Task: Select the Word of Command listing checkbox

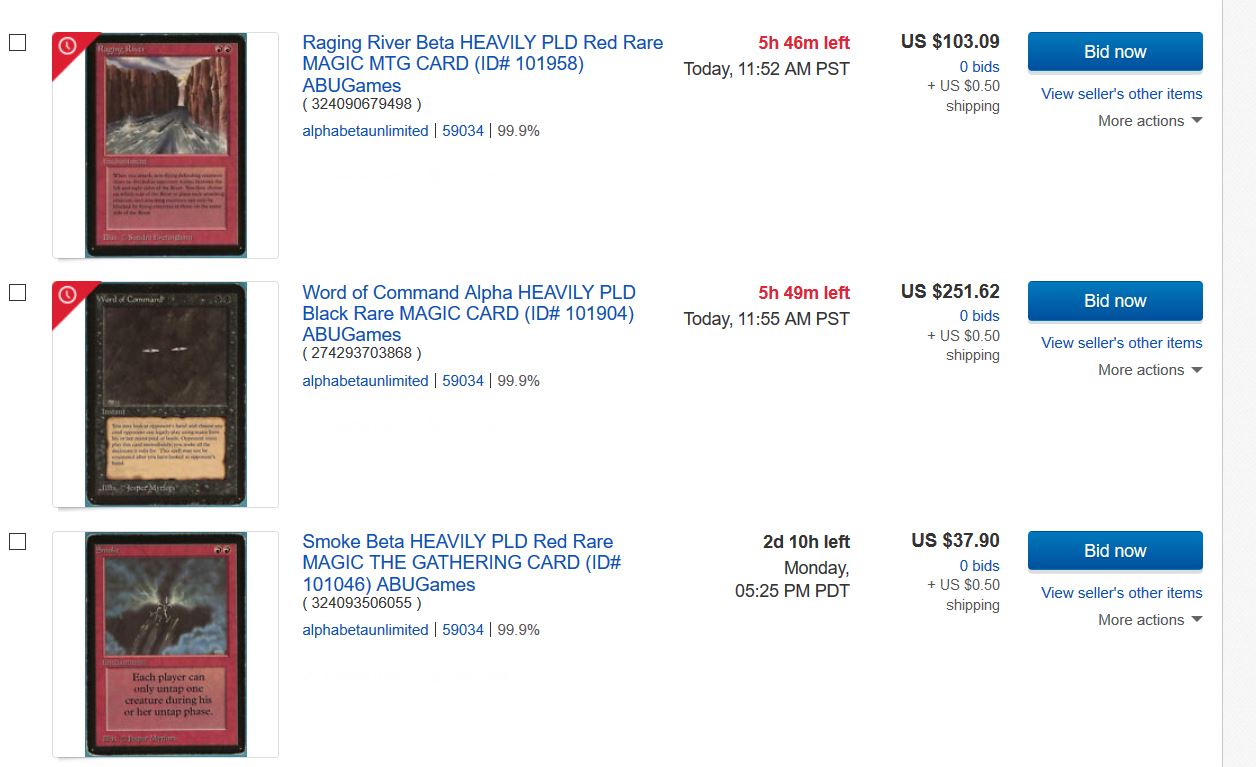Action: pos(17,292)
